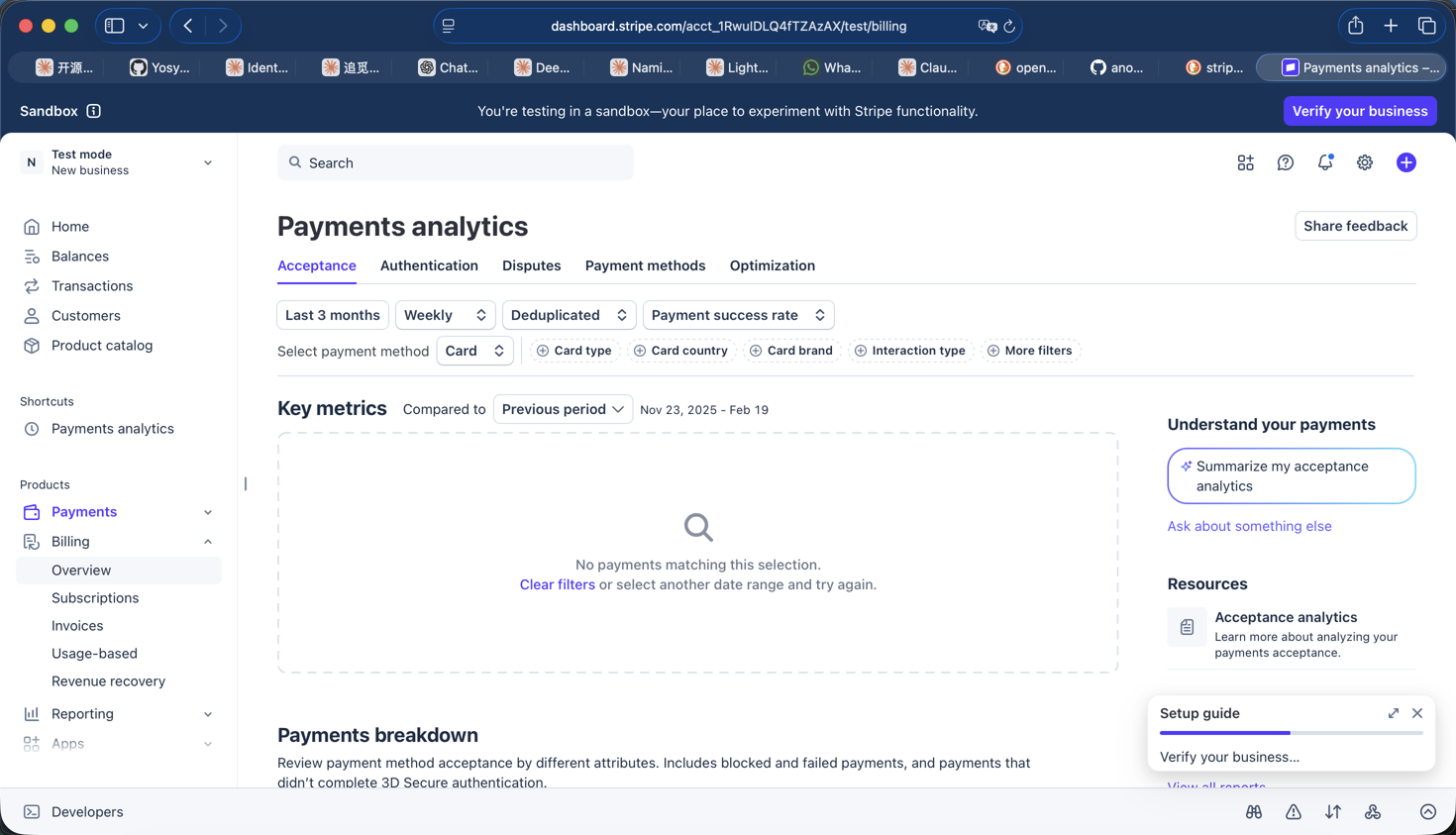This screenshot has width=1456, height=835.
Task: Click browser translate icon in address bar
Action: 987,27
